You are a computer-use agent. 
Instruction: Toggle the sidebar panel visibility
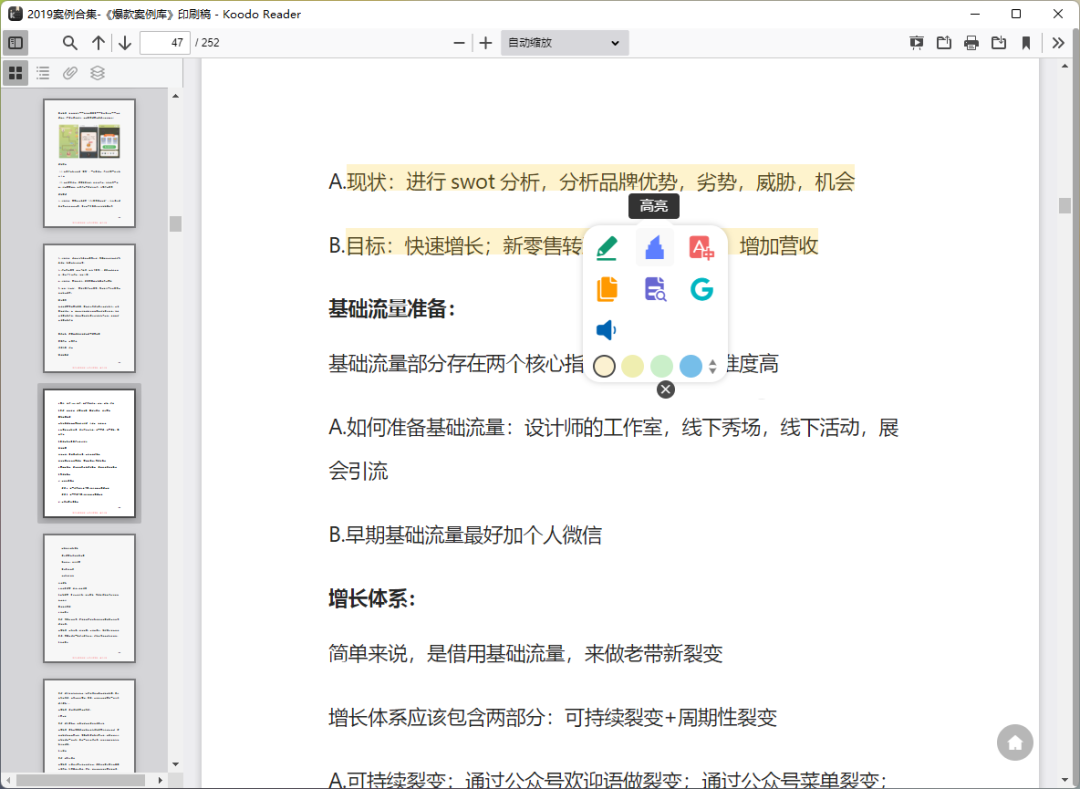pos(16,43)
